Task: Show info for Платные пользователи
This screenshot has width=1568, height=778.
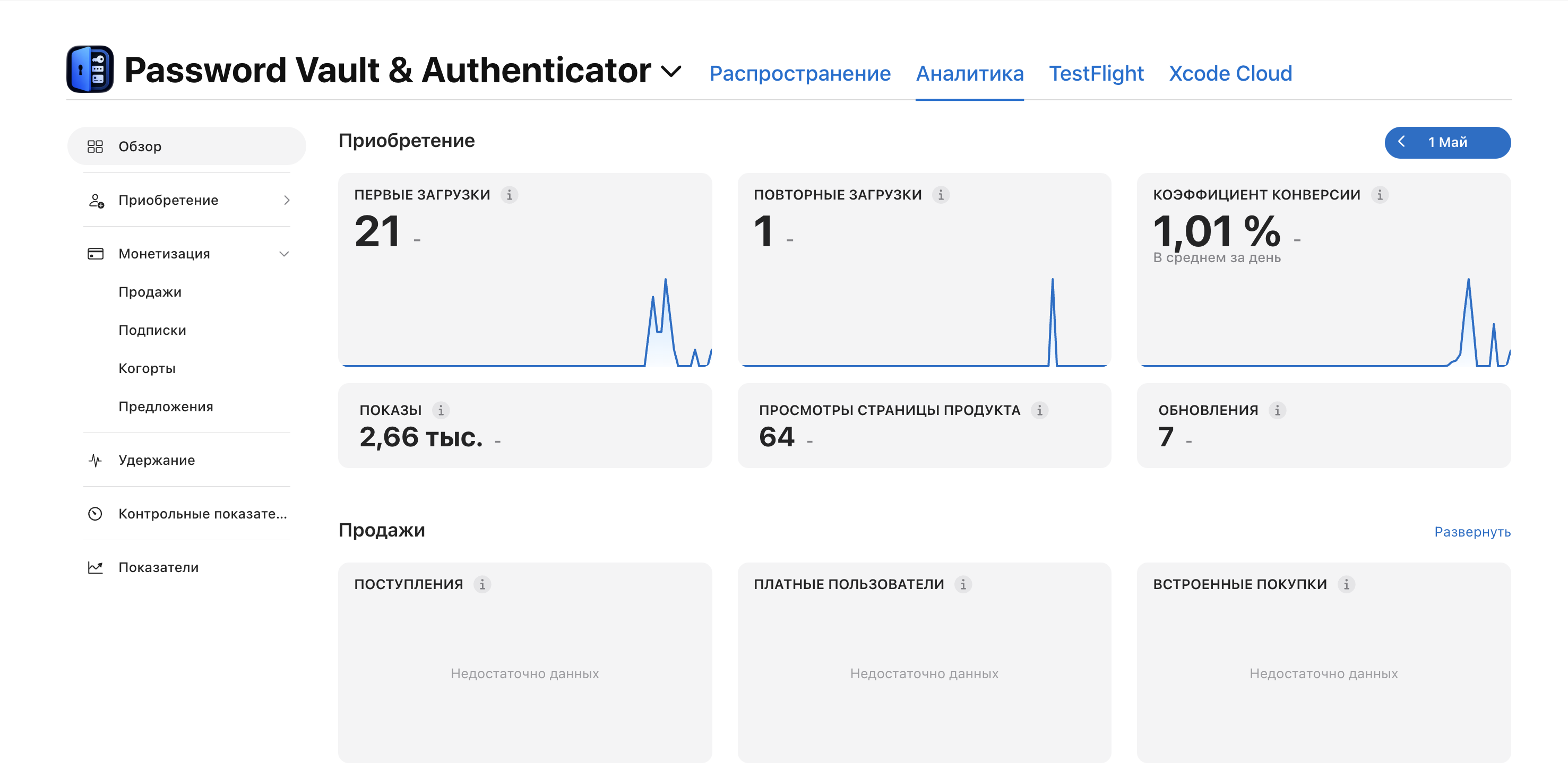Action: pyautogui.click(x=963, y=584)
